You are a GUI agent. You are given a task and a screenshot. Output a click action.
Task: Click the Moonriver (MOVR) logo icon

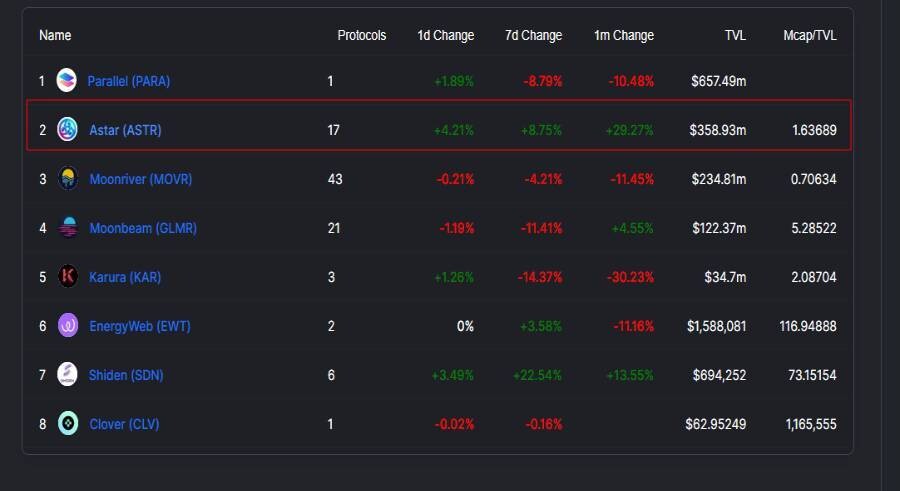tap(68, 179)
